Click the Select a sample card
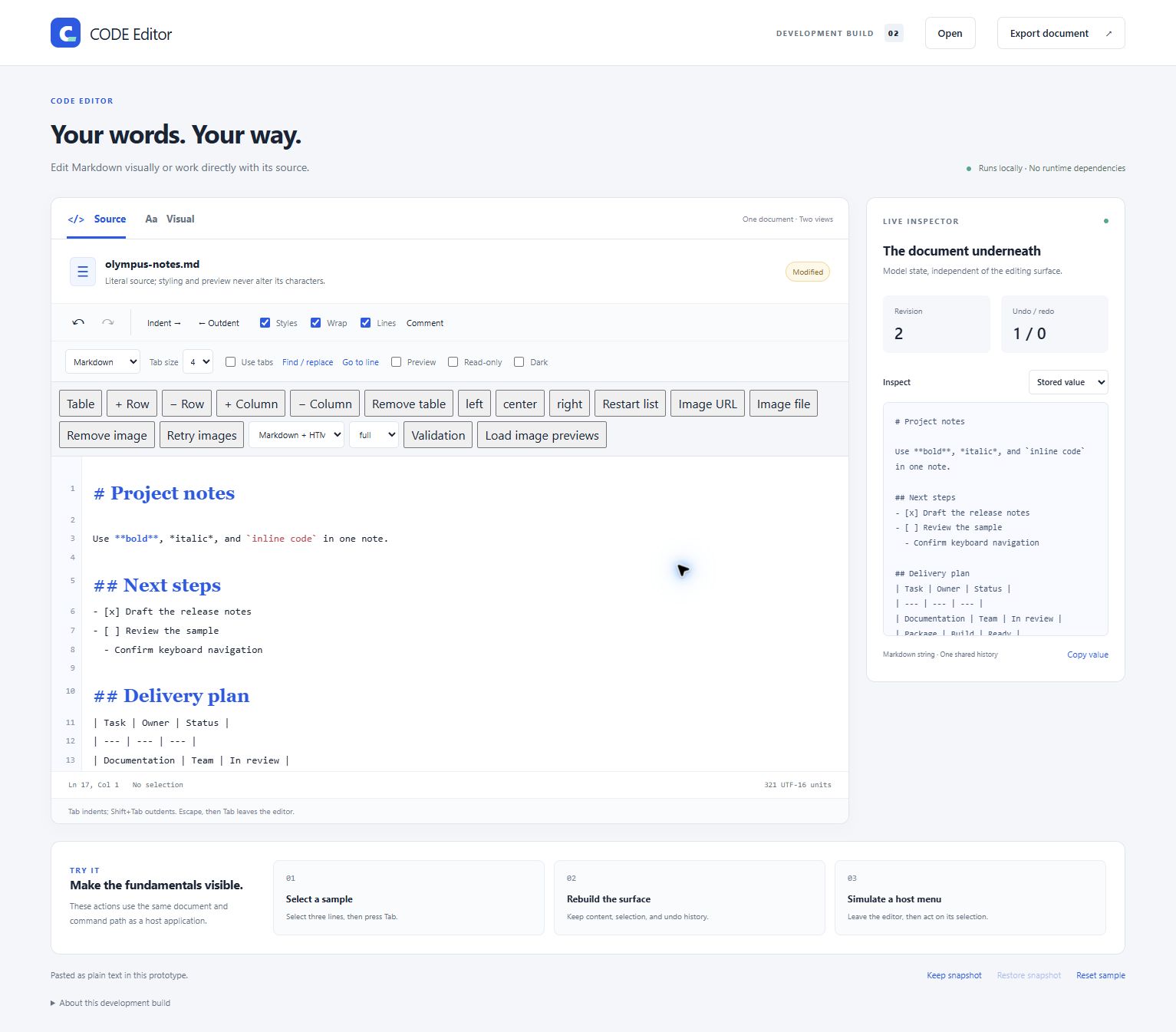The image size is (1176, 1032). pos(409,898)
